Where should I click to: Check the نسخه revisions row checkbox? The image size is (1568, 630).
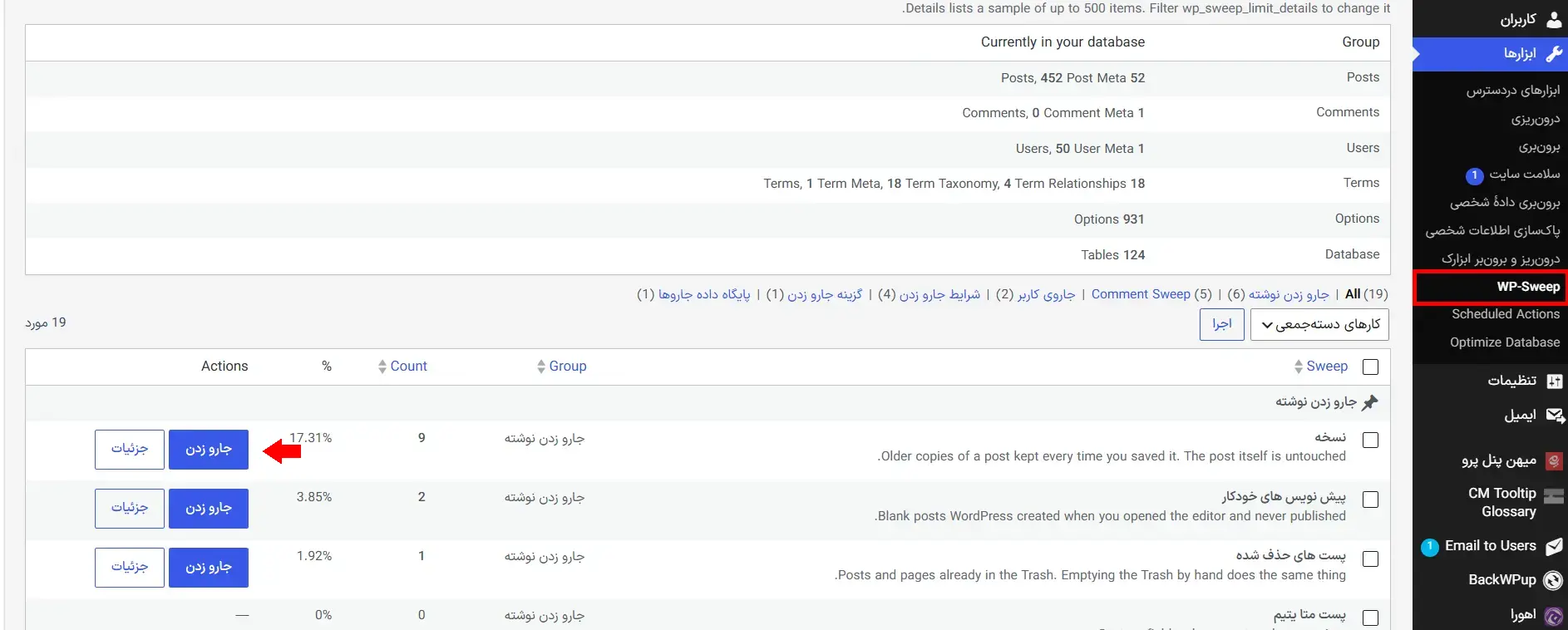click(1371, 441)
